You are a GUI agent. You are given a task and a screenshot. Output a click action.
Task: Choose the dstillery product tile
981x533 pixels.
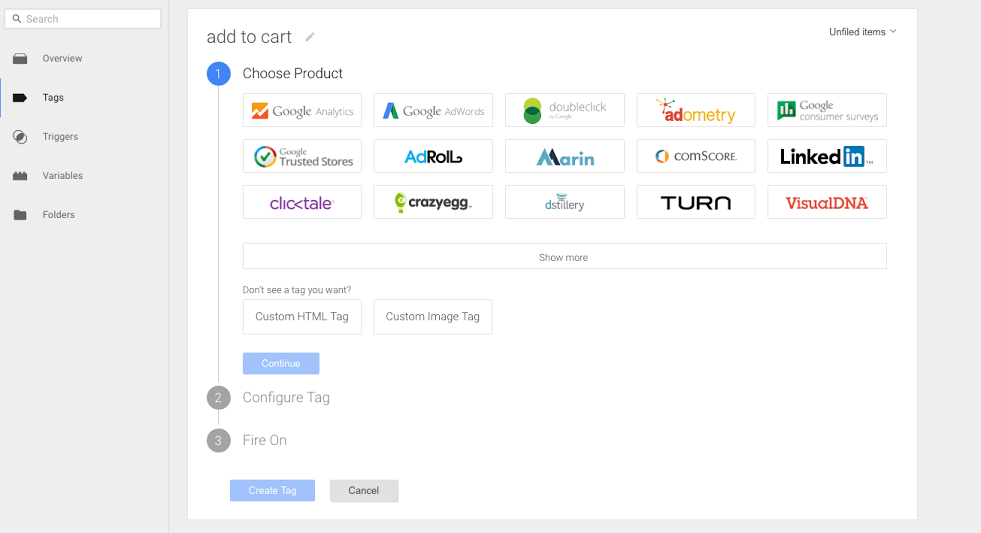click(x=564, y=202)
